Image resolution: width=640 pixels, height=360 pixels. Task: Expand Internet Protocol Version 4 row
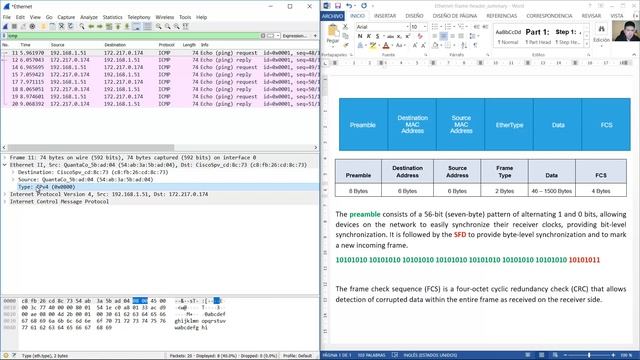[5, 194]
